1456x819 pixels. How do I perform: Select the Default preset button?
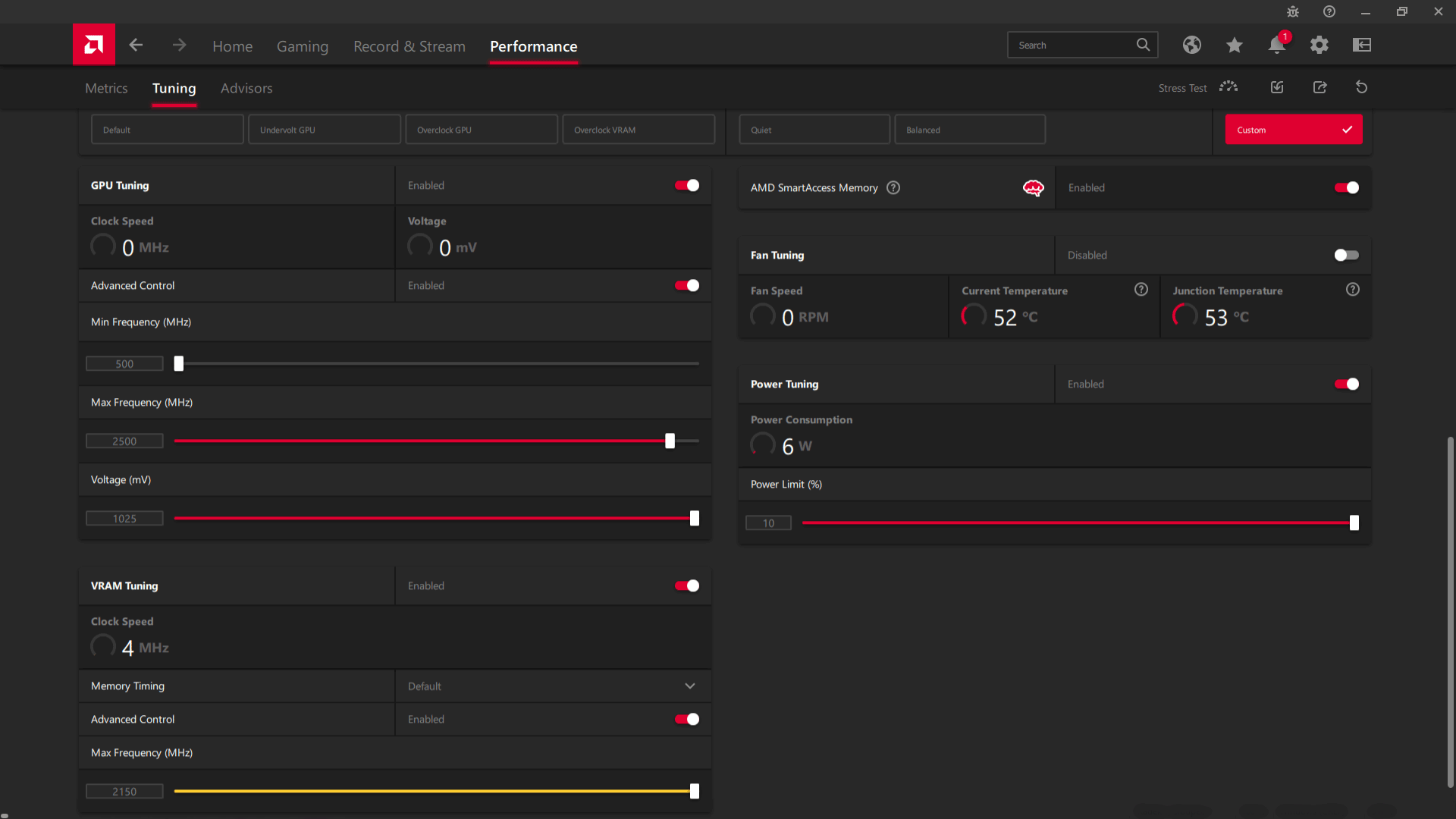click(168, 130)
